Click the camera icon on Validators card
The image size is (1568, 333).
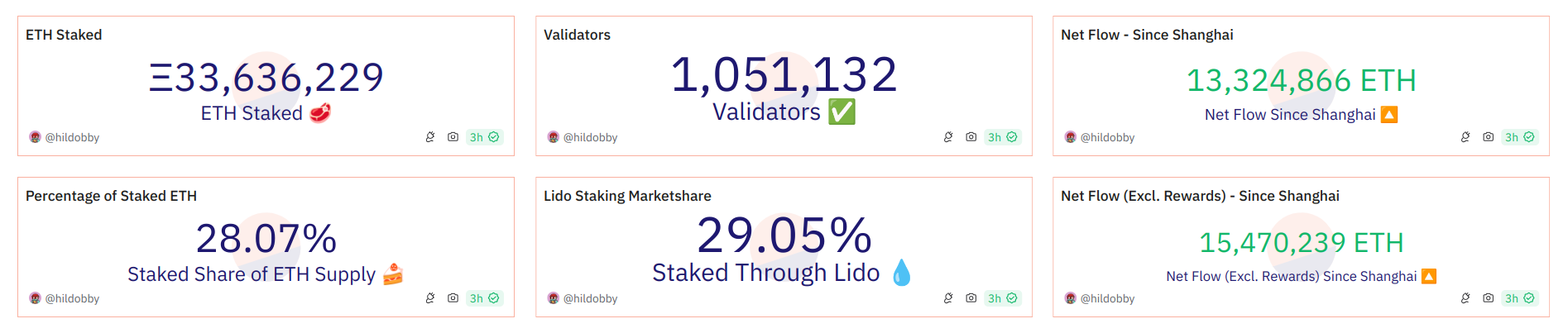pyautogui.click(x=971, y=137)
